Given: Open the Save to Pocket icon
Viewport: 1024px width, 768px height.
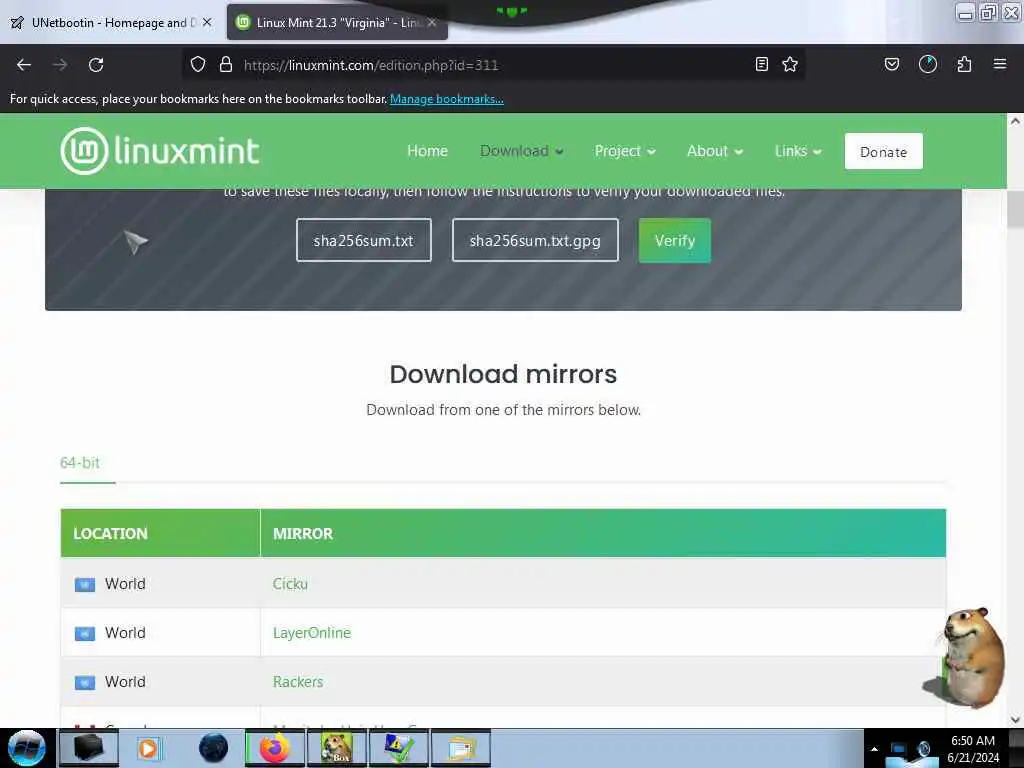Looking at the screenshot, I should click(x=892, y=64).
